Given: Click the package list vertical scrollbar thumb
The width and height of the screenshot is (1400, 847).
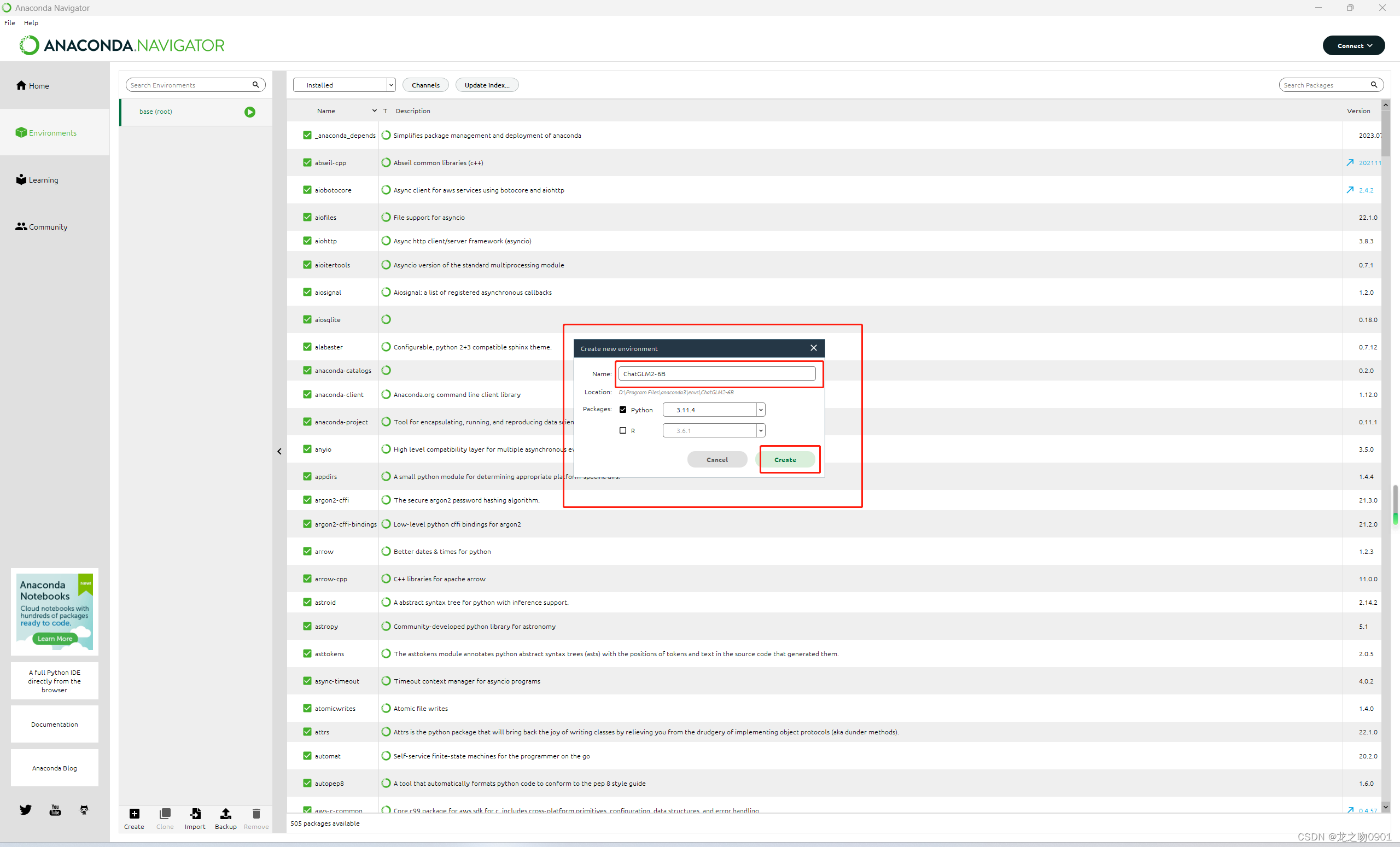Looking at the screenshot, I should pyautogui.click(x=1386, y=133).
